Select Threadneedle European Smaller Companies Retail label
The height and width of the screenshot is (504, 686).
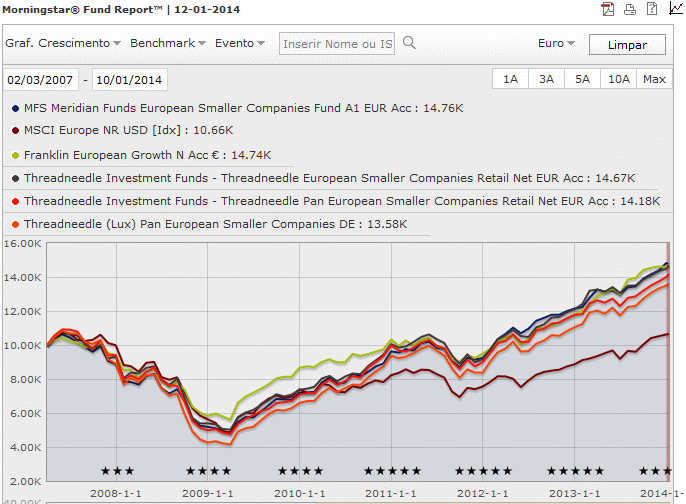[329, 178]
